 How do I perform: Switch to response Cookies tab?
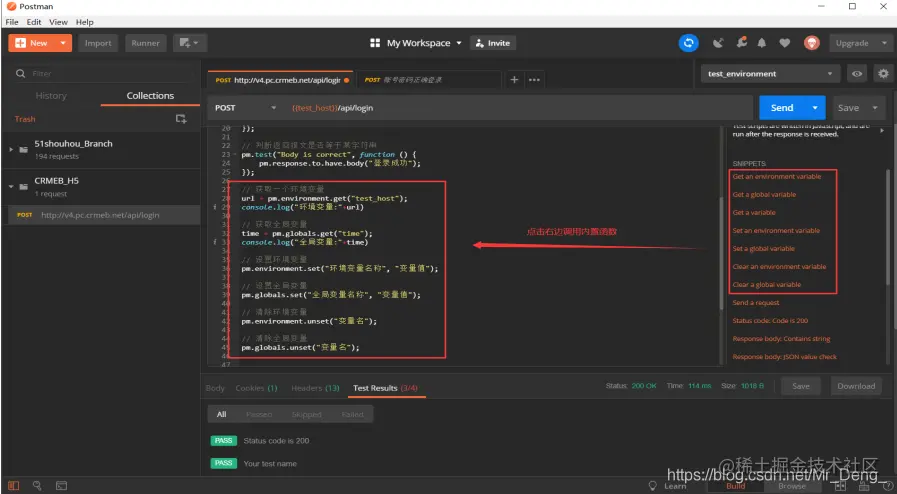point(256,388)
